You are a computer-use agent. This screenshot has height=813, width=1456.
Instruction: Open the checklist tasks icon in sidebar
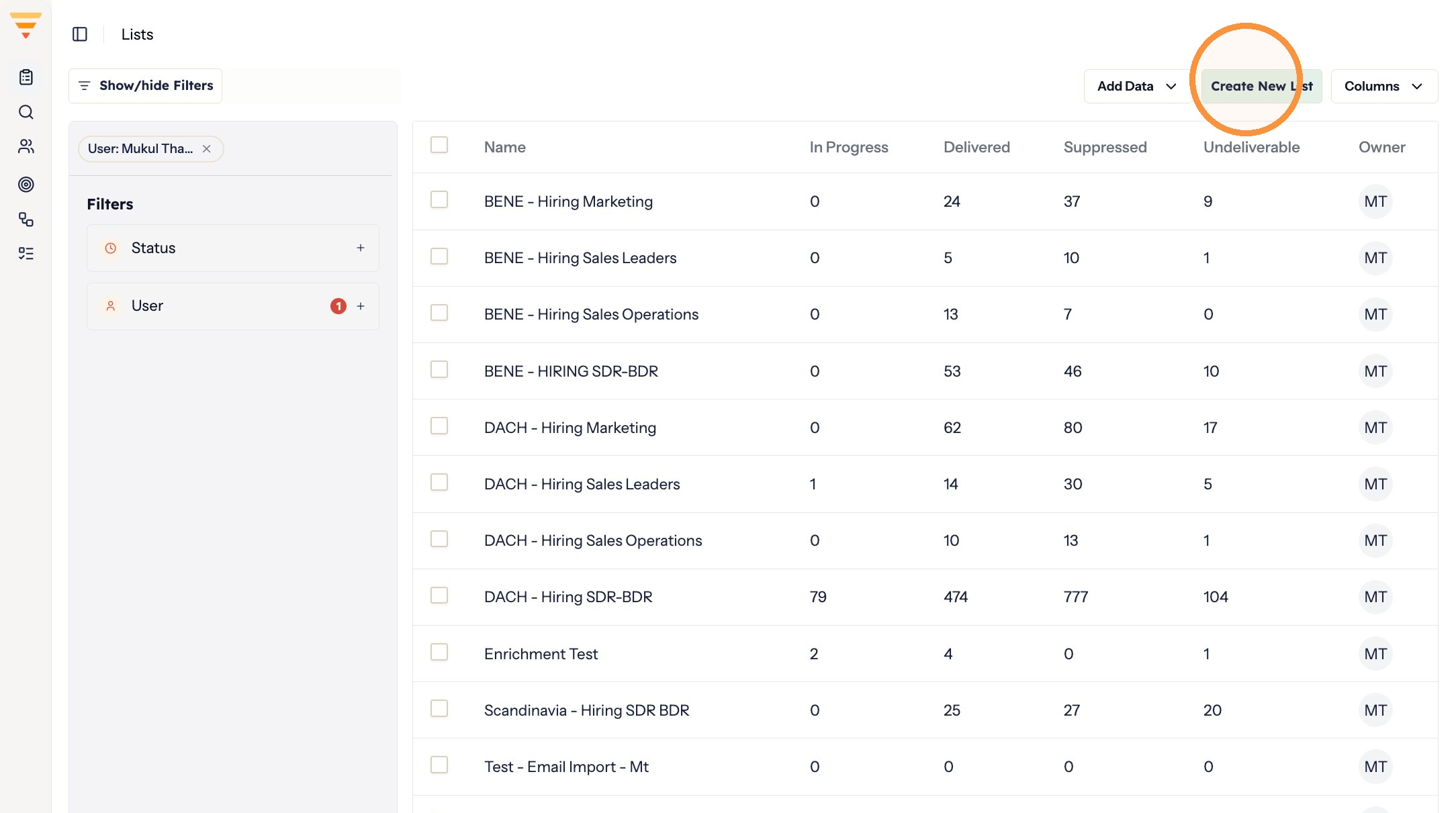pyautogui.click(x=26, y=253)
